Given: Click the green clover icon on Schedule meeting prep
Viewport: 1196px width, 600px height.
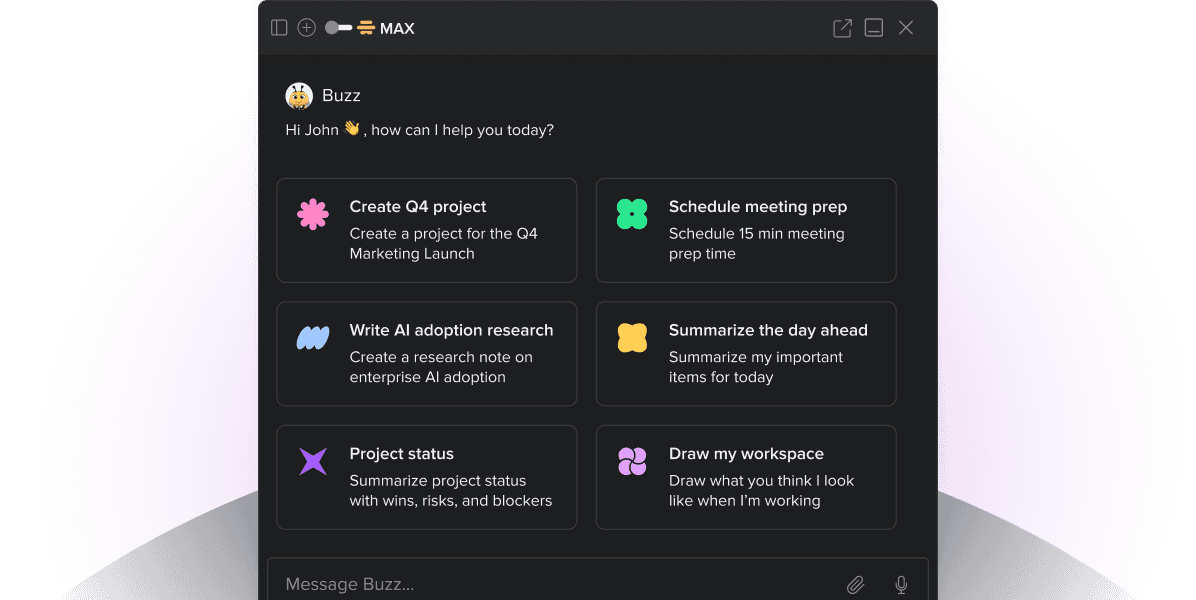Looking at the screenshot, I should pos(632,214).
